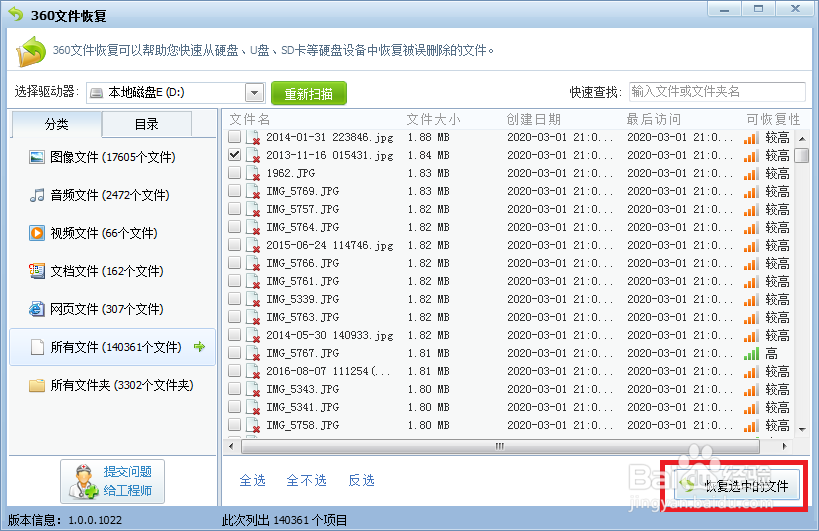Click the green 重新扫描 rescan button

309,93
